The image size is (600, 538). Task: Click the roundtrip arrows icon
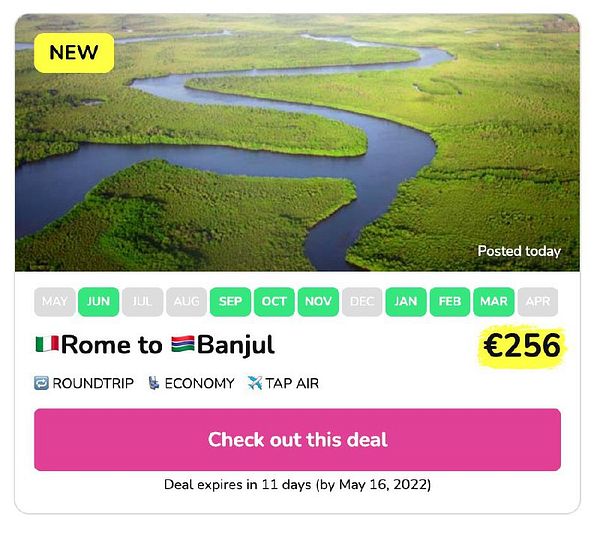41,383
